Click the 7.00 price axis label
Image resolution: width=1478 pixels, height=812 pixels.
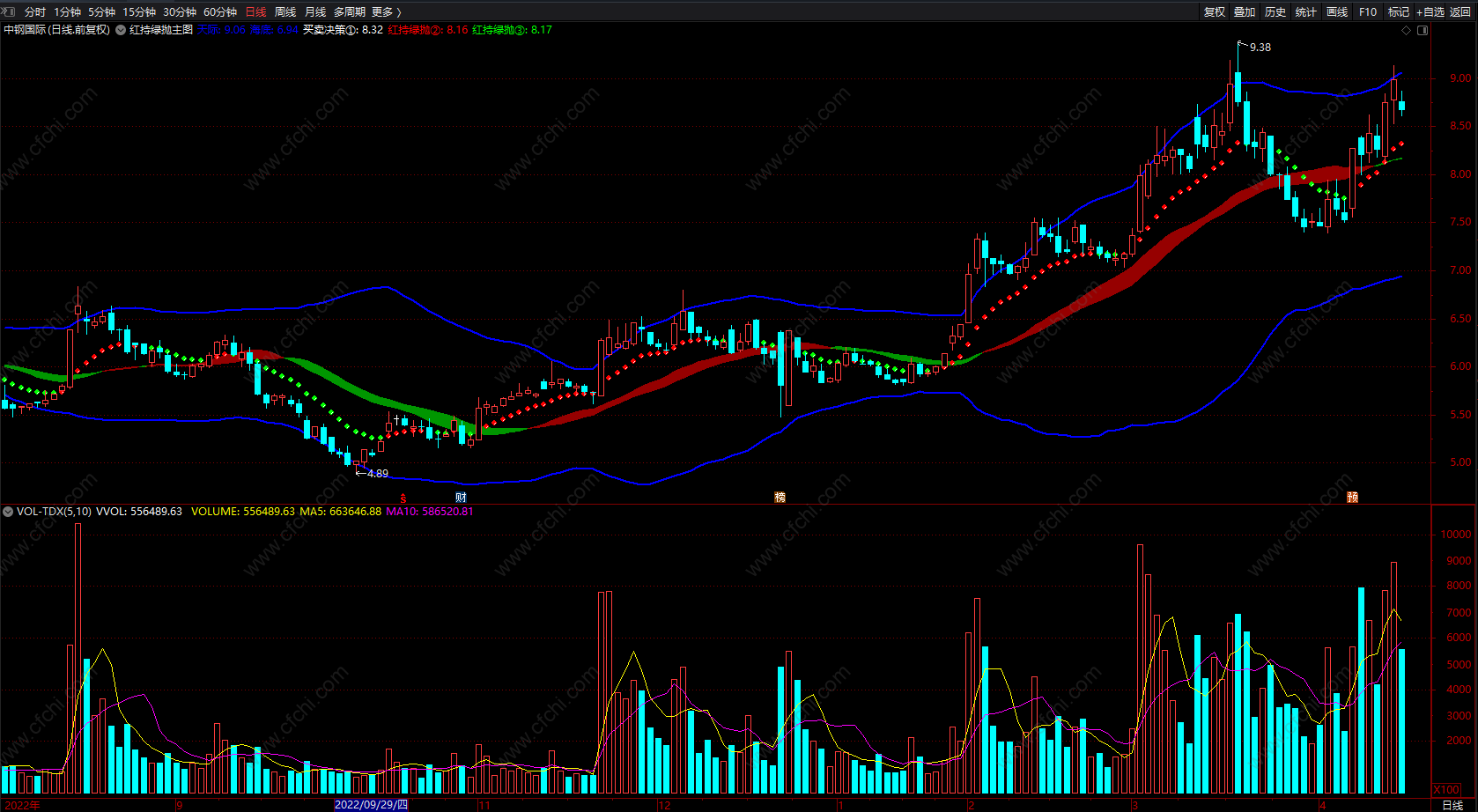tap(1460, 270)
